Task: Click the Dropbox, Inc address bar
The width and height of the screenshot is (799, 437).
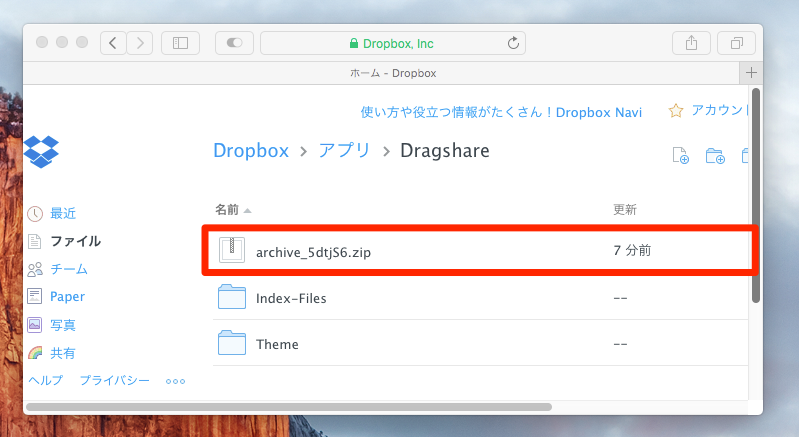Action: tap(392, 43)
